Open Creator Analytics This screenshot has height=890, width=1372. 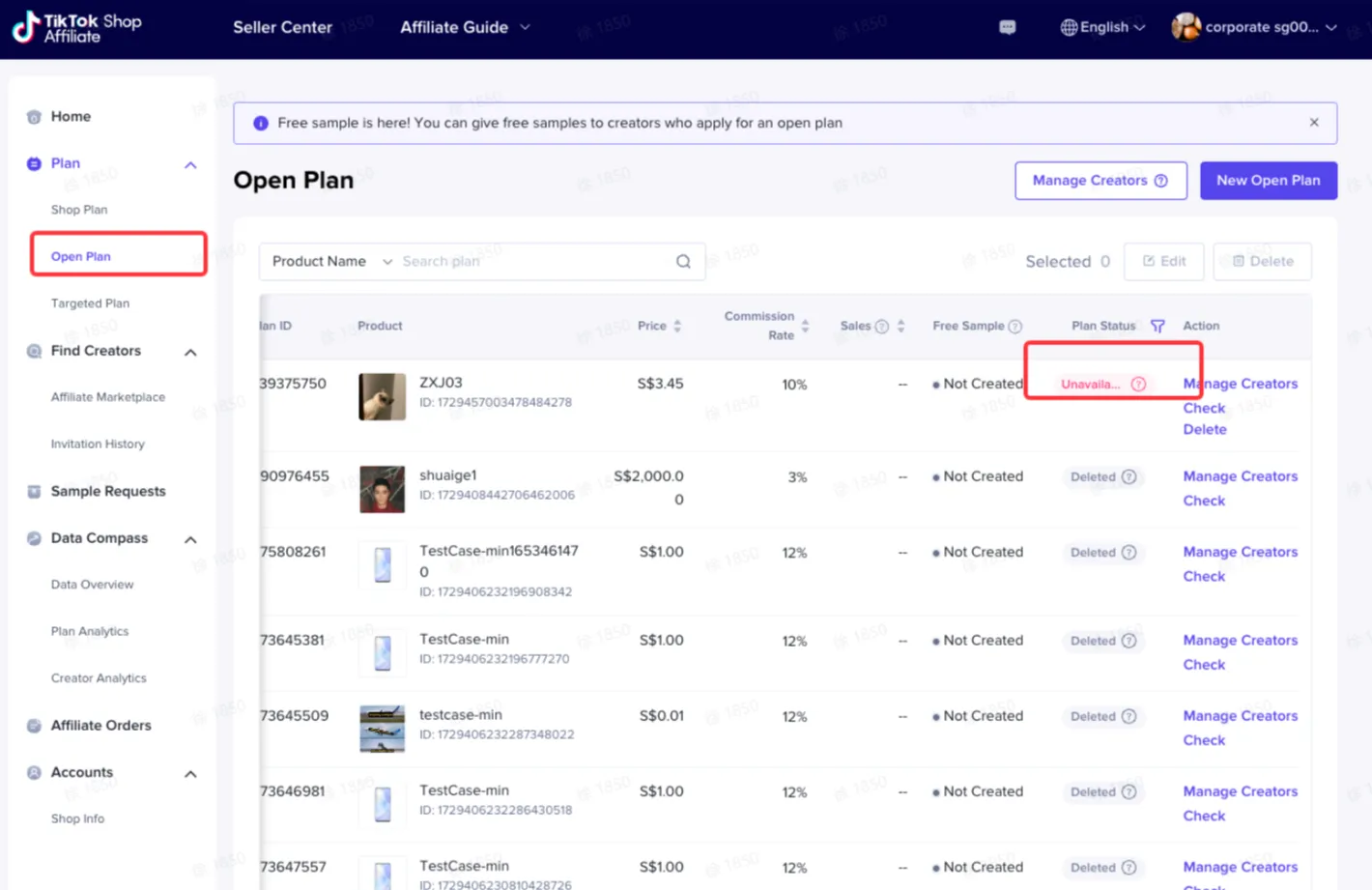(99, 678)
